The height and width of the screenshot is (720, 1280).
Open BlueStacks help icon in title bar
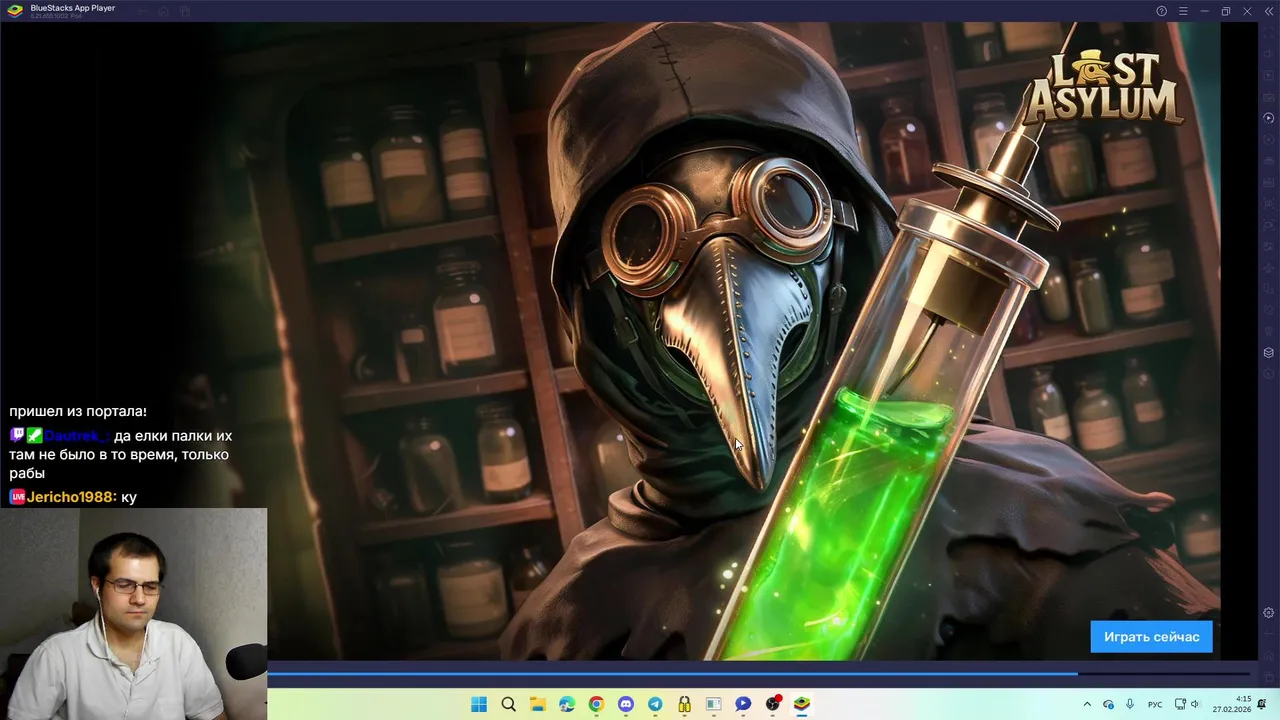[x=1161, y=11]
